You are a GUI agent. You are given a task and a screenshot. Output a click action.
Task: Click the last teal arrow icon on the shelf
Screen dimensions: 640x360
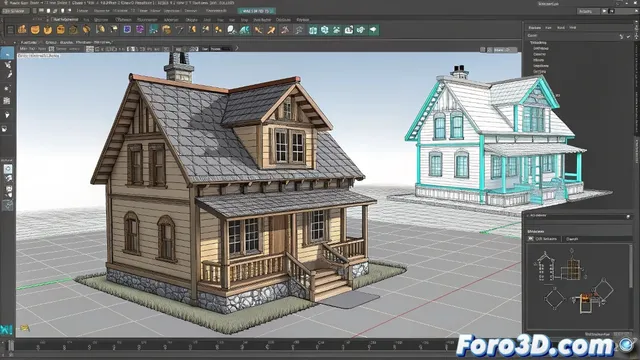373,30
